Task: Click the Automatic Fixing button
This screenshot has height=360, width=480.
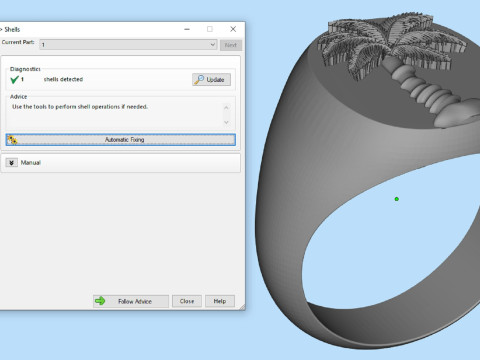Action: click(x=121, y=140)
